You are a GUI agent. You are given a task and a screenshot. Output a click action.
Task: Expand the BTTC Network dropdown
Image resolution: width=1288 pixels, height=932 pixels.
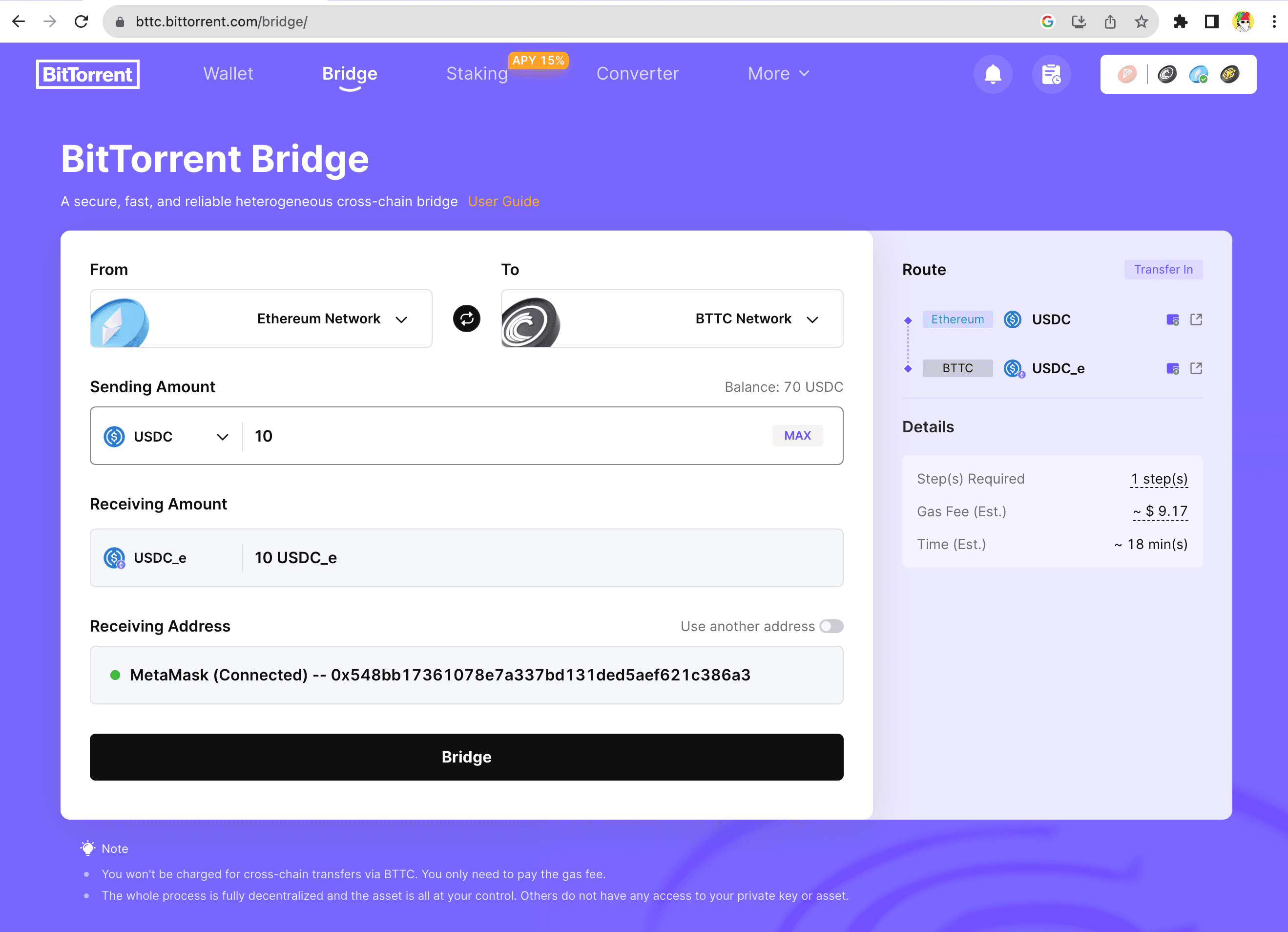coord(672,319)
